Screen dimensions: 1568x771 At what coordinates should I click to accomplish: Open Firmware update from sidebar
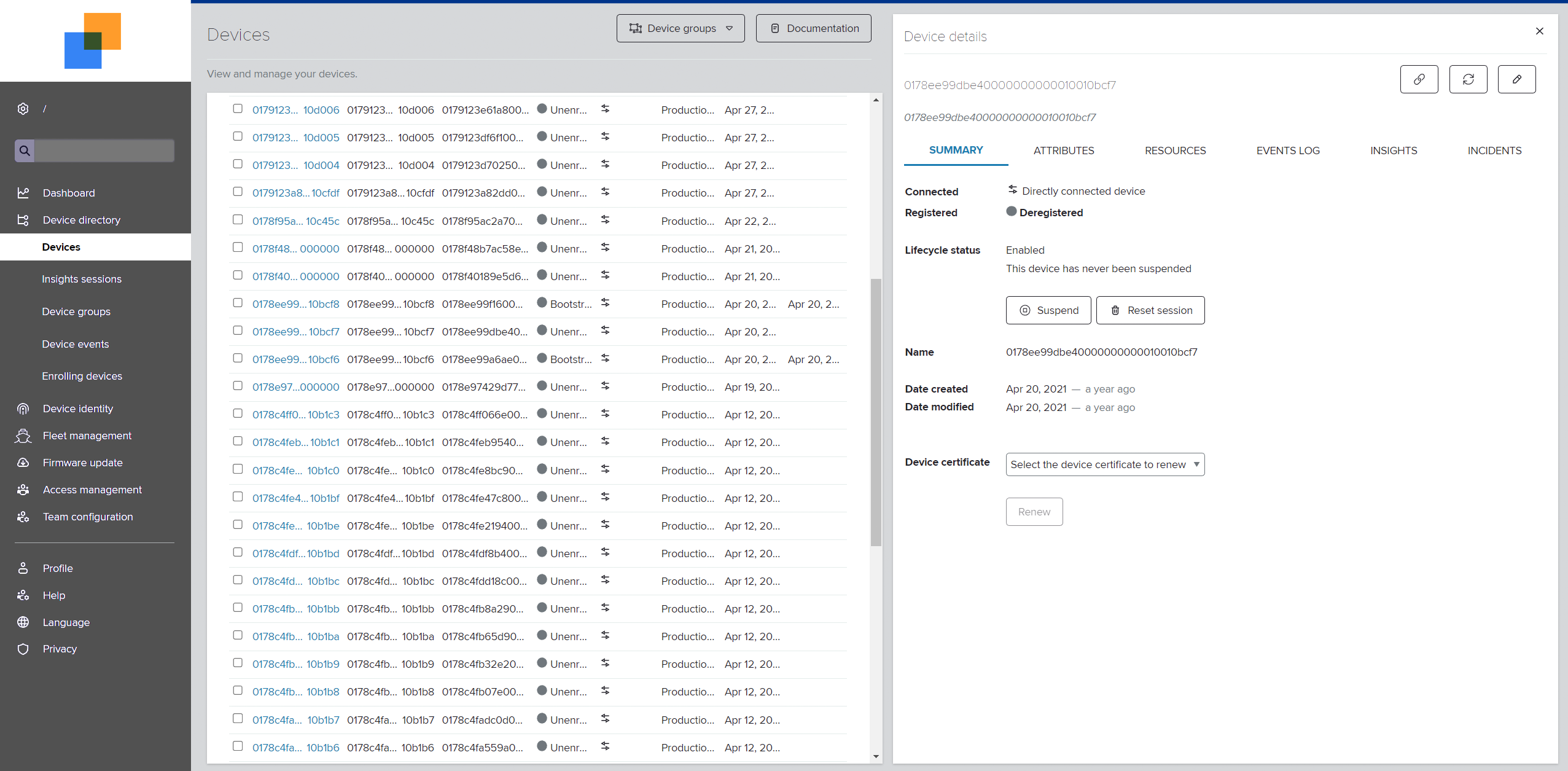[x=82, y=463]
